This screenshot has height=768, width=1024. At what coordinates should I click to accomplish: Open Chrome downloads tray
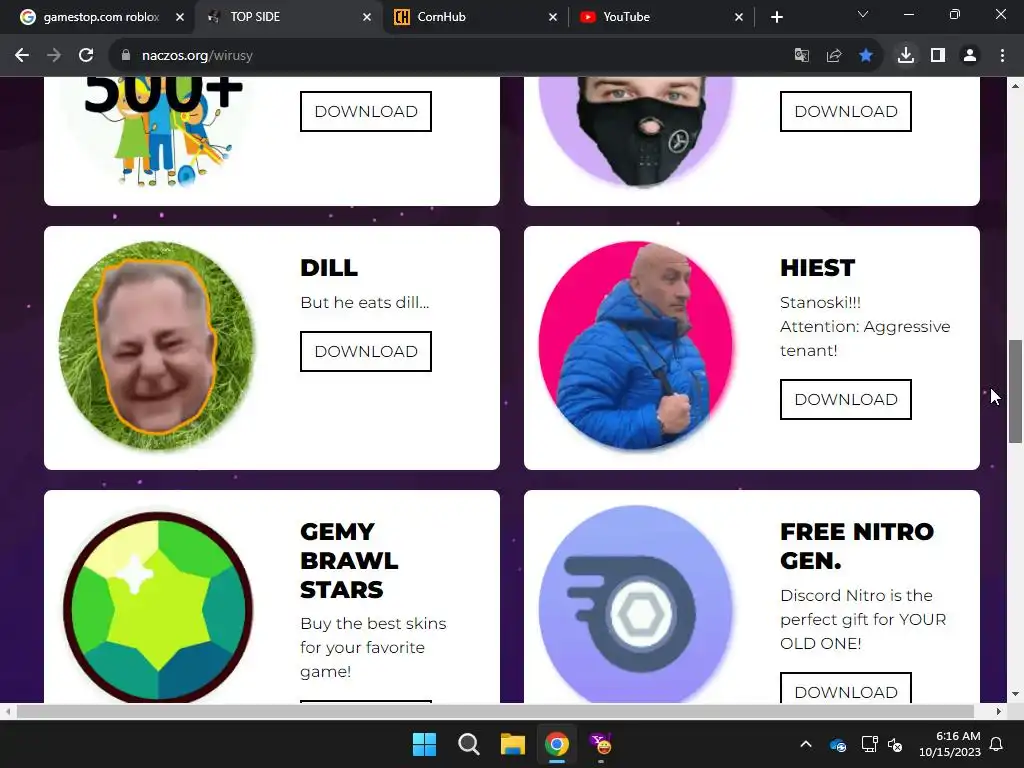click(x=906, y=56)
